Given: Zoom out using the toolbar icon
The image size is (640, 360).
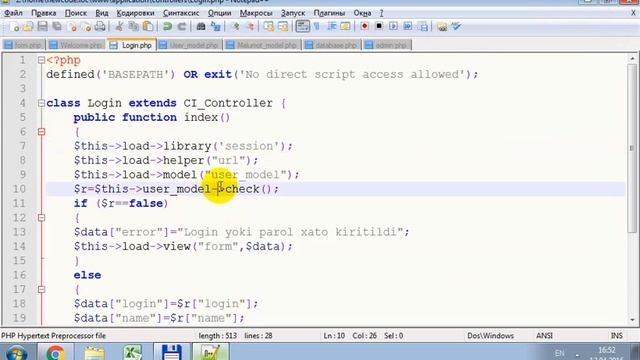Looking at the screenshot, I should 250,27.
